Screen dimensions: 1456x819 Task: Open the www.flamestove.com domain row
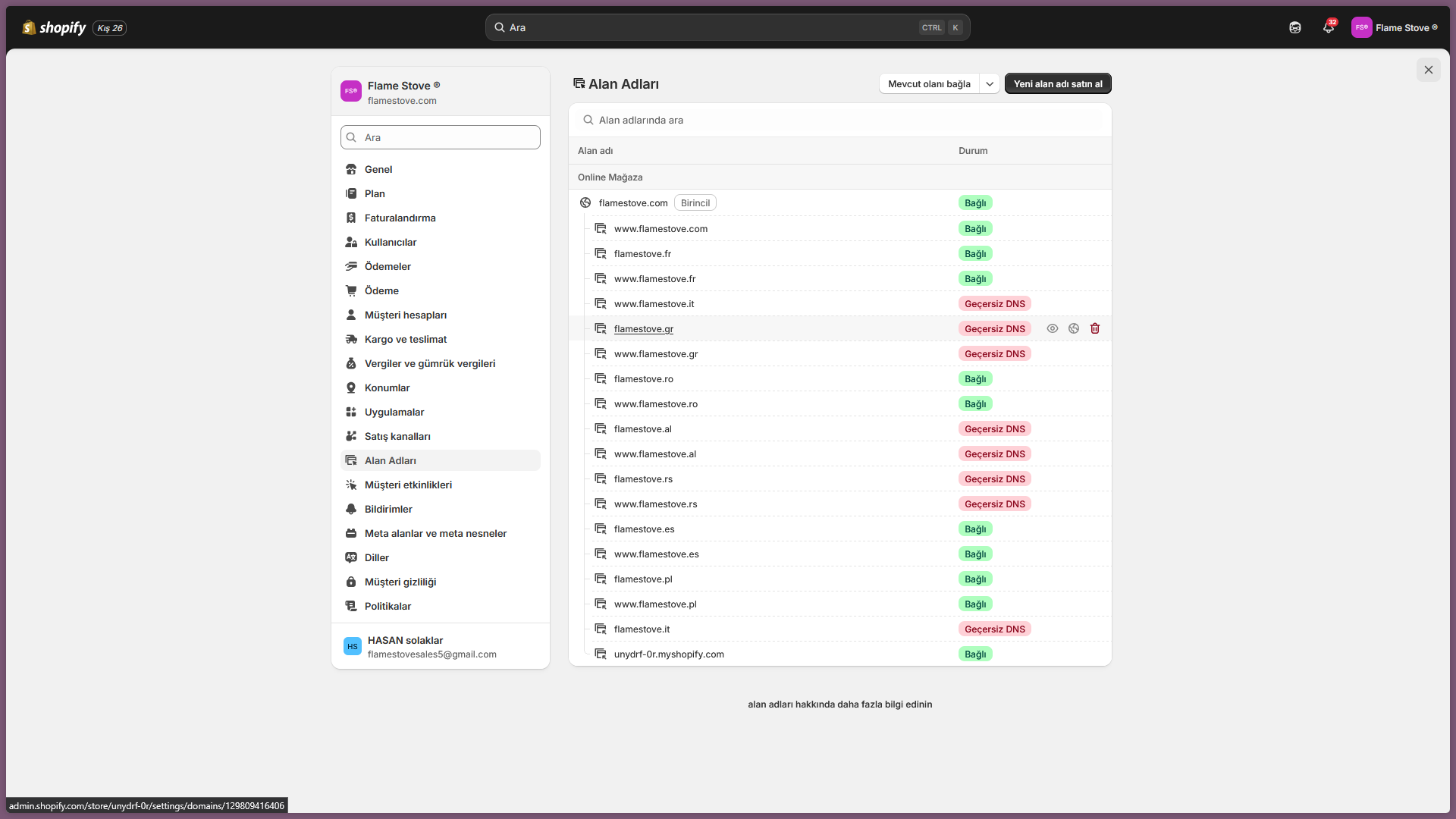point(840,228)
